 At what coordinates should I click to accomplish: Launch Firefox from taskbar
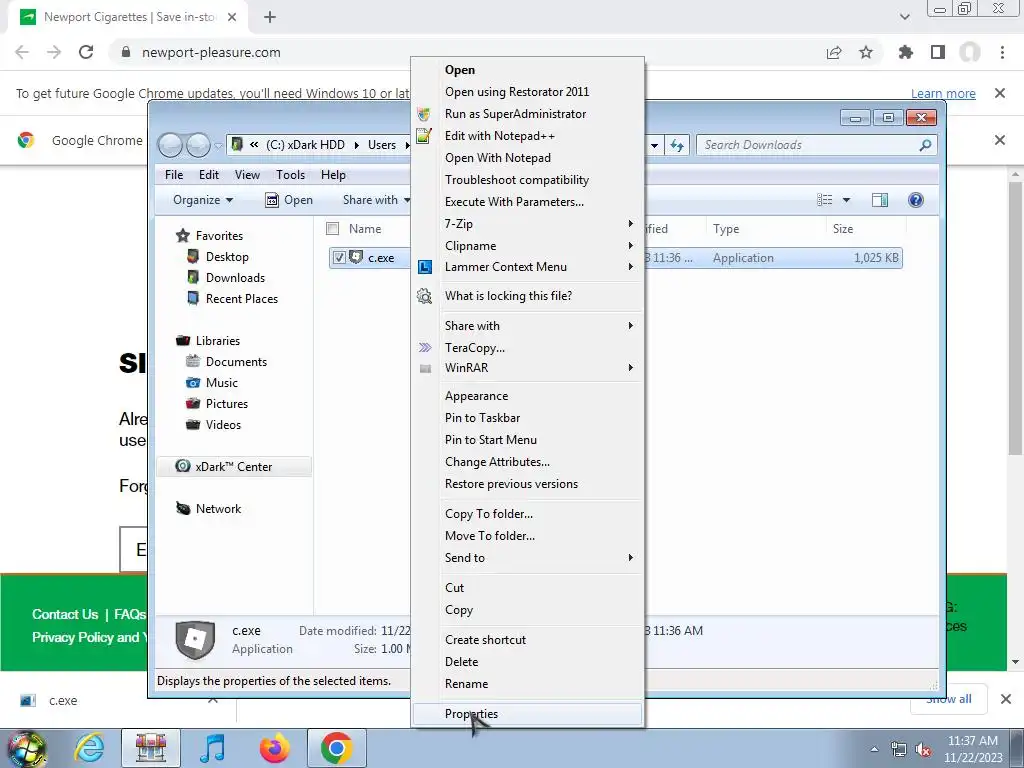tap(275, 748)
